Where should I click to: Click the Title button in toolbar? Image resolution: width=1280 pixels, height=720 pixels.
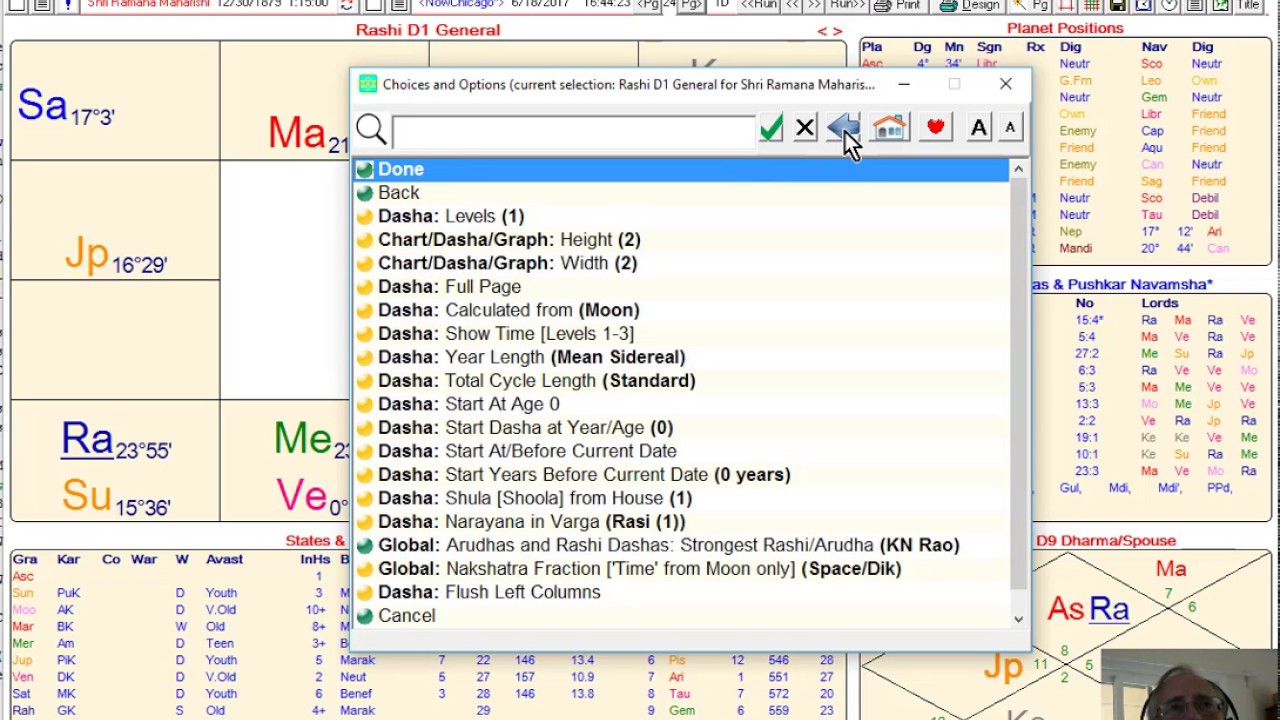[x=1249, y=5]
